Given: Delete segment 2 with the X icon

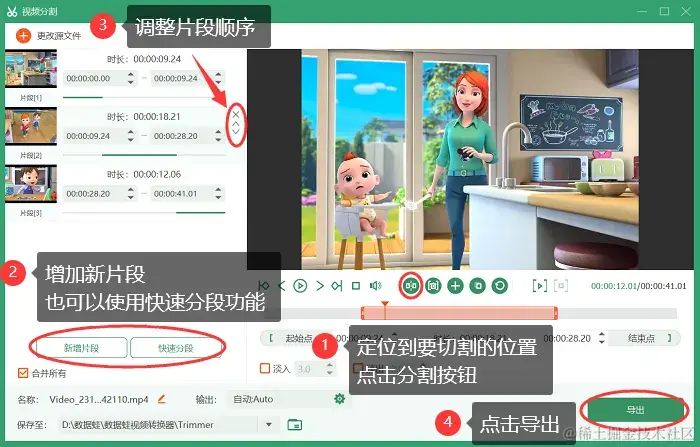Looking at the screenshot, I should pos(236,114).
